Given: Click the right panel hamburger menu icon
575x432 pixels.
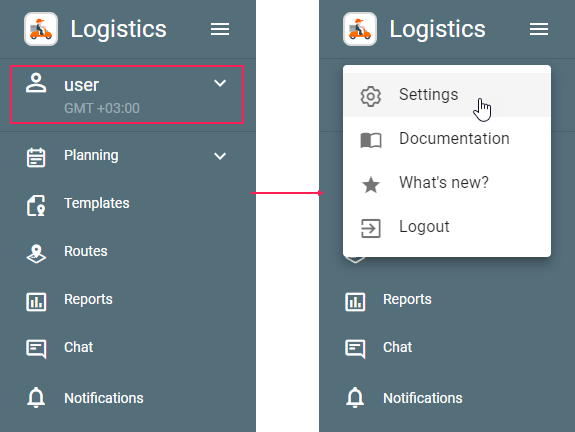Looking at the screenshot, I should (x=539, y=29).
